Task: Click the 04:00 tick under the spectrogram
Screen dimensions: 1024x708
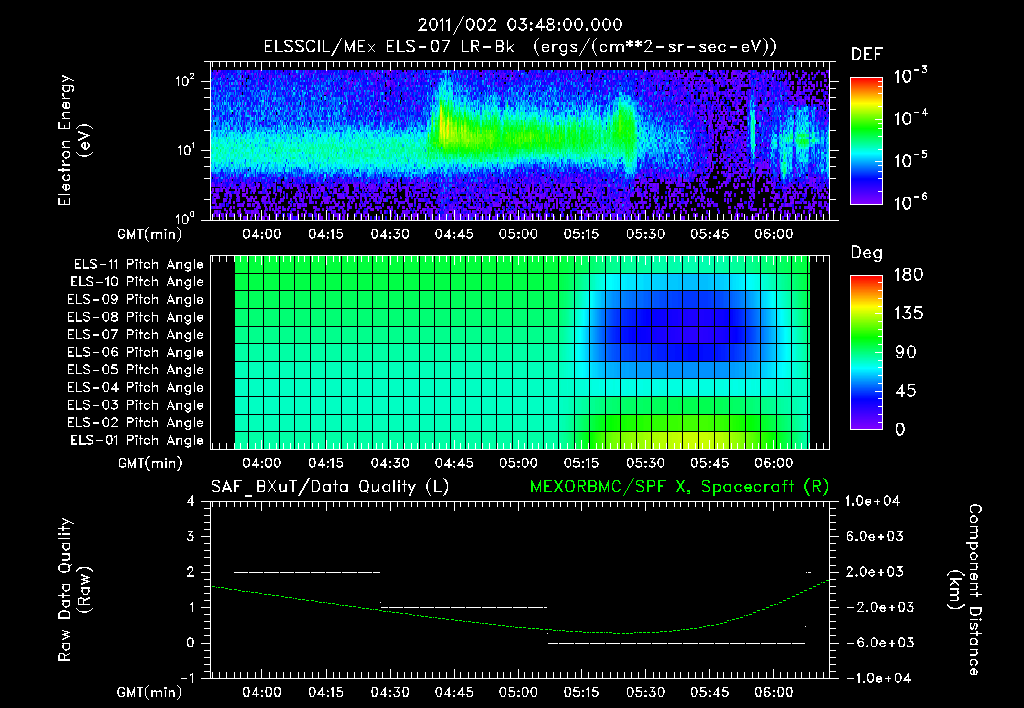Action: [x=262, y=234]
